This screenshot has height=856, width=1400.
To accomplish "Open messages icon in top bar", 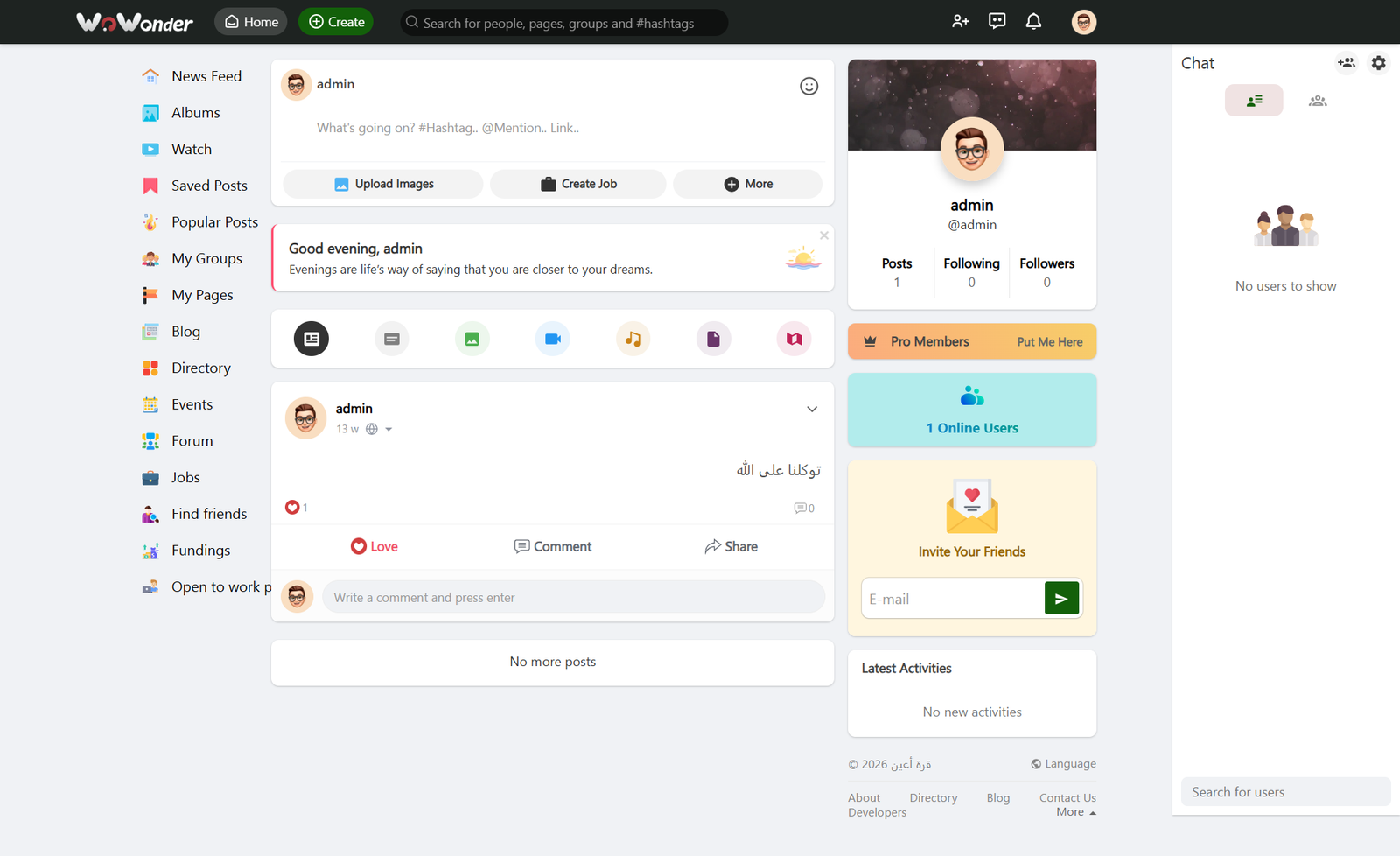I will coord(997,22).
